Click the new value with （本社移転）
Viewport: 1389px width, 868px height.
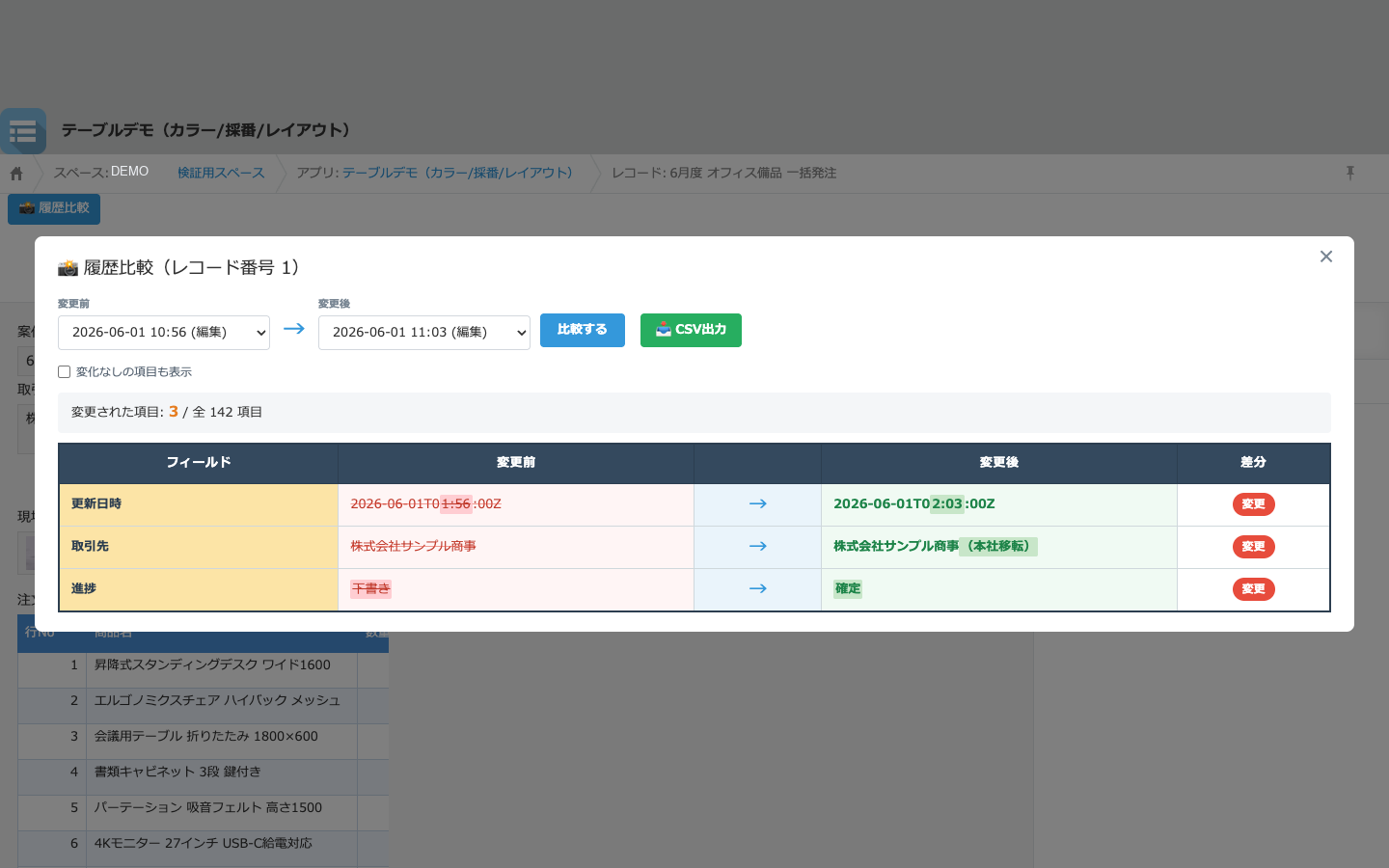[936, 547]
